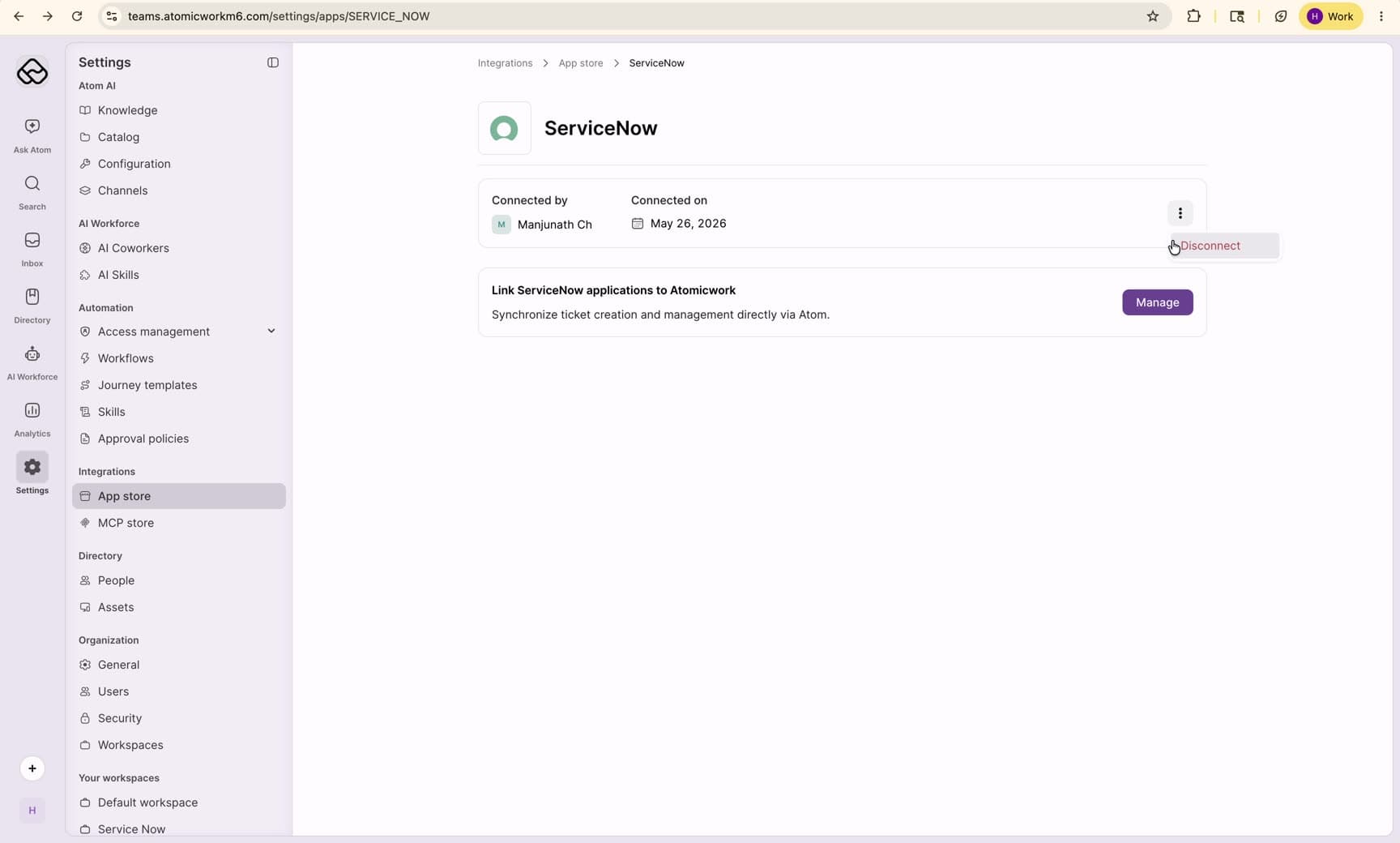The image size is (1400, 843).
Task: Click the browser forward arrow
Action: 48,16
